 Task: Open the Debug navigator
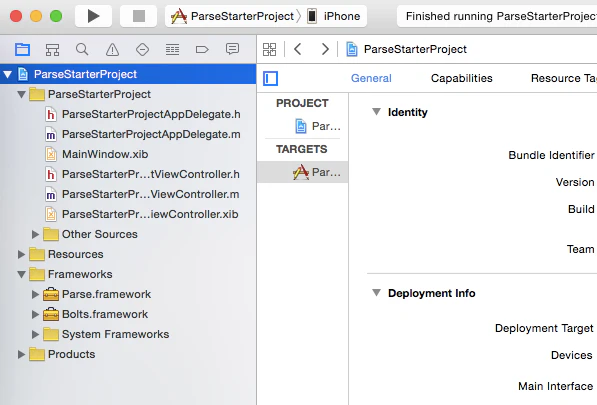click(172, 49)
